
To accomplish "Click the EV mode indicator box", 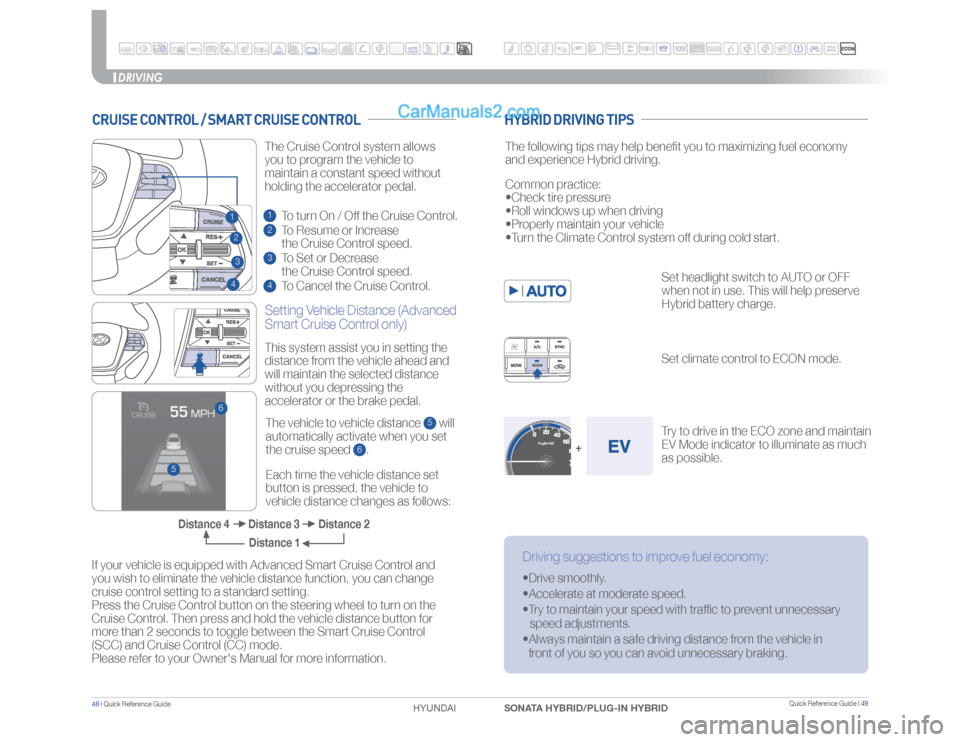I will click(619, 446).
